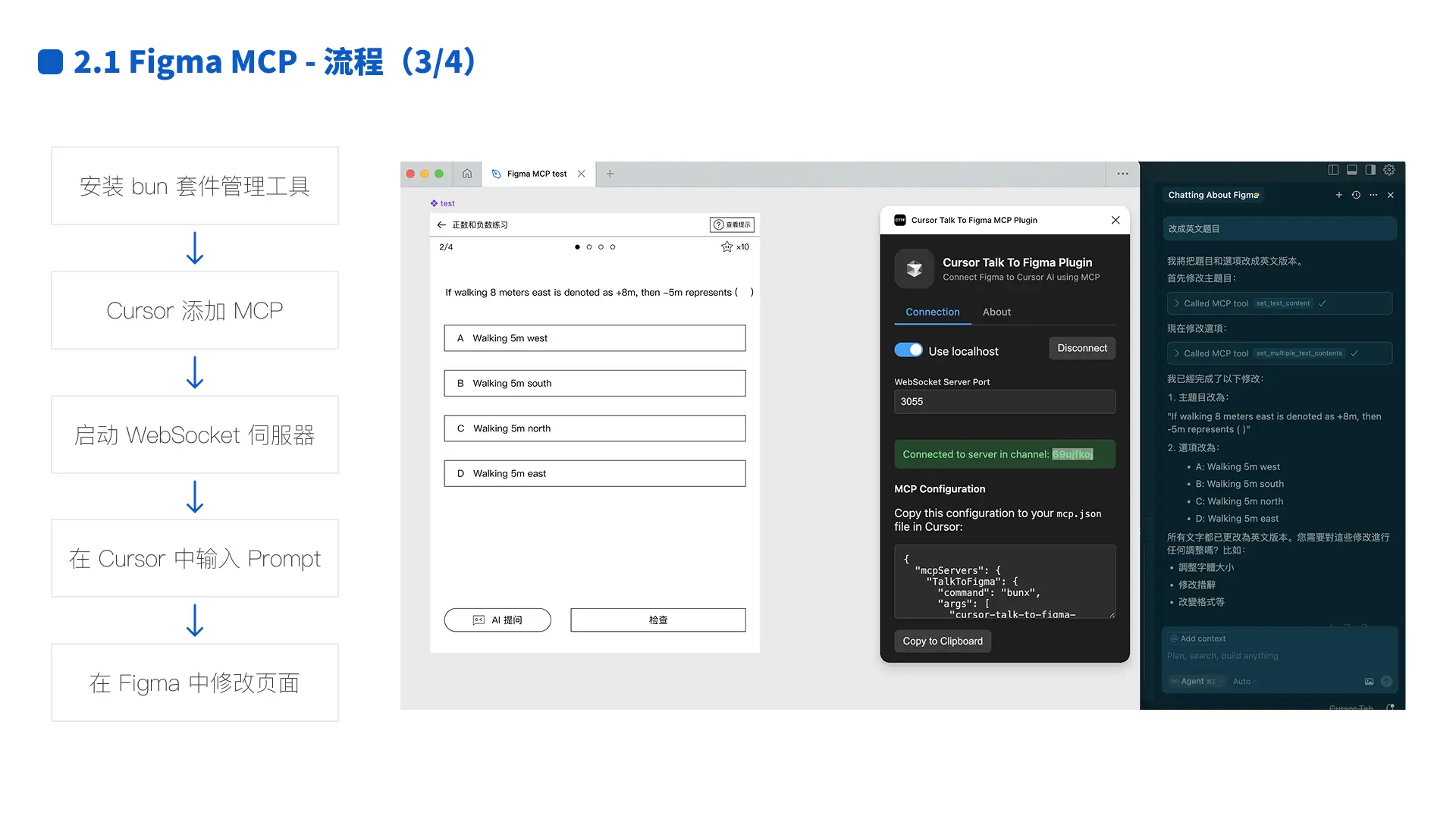Click the star rewards icon

(726, 246)
